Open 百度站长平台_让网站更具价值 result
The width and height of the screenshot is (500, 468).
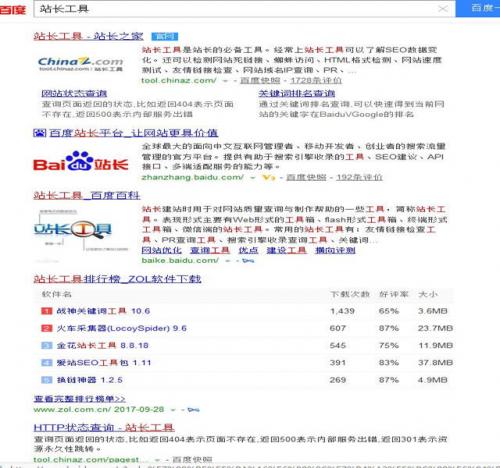point(134,133)
